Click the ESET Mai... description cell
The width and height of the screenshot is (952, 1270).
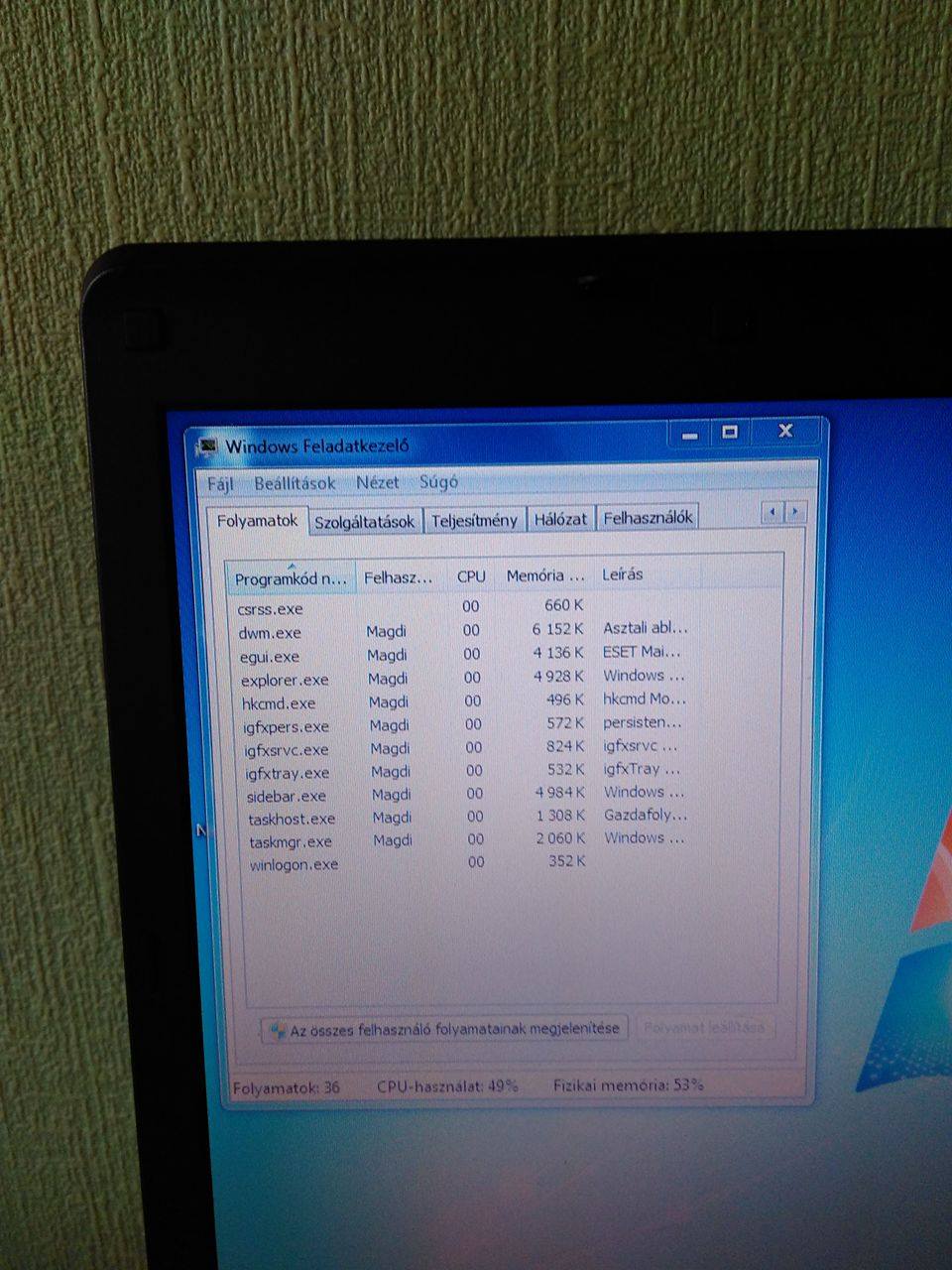642,652
